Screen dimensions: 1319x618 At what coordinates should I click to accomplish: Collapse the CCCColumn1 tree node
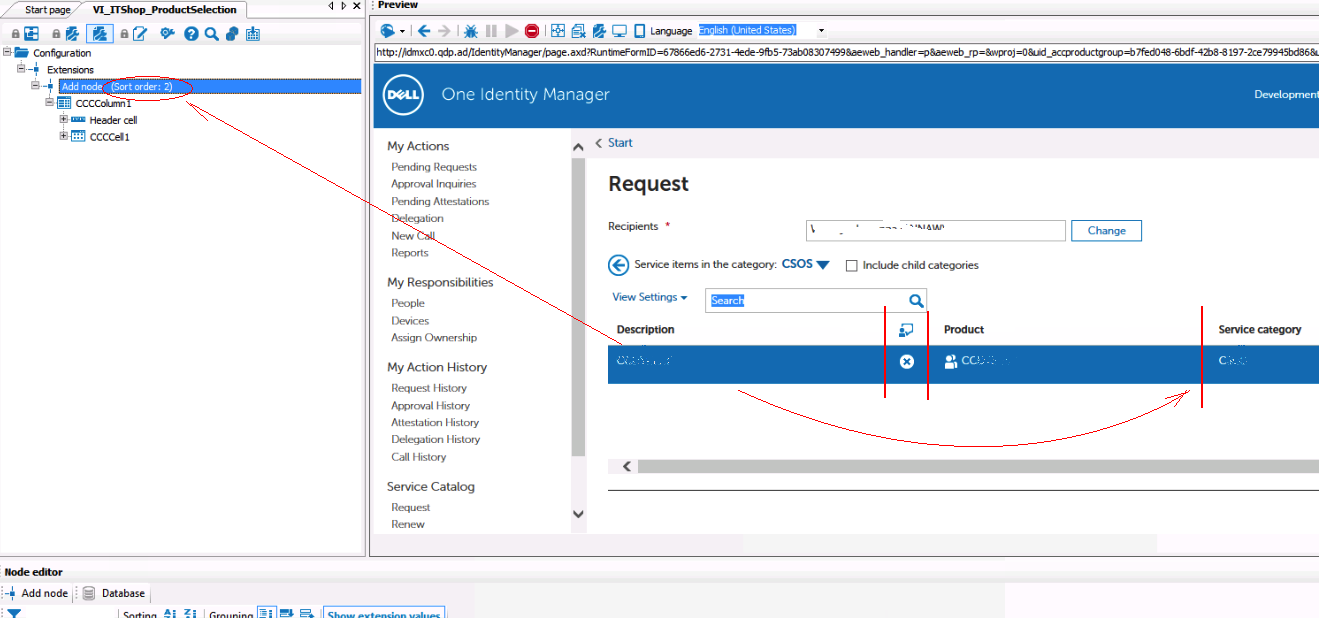49,102
